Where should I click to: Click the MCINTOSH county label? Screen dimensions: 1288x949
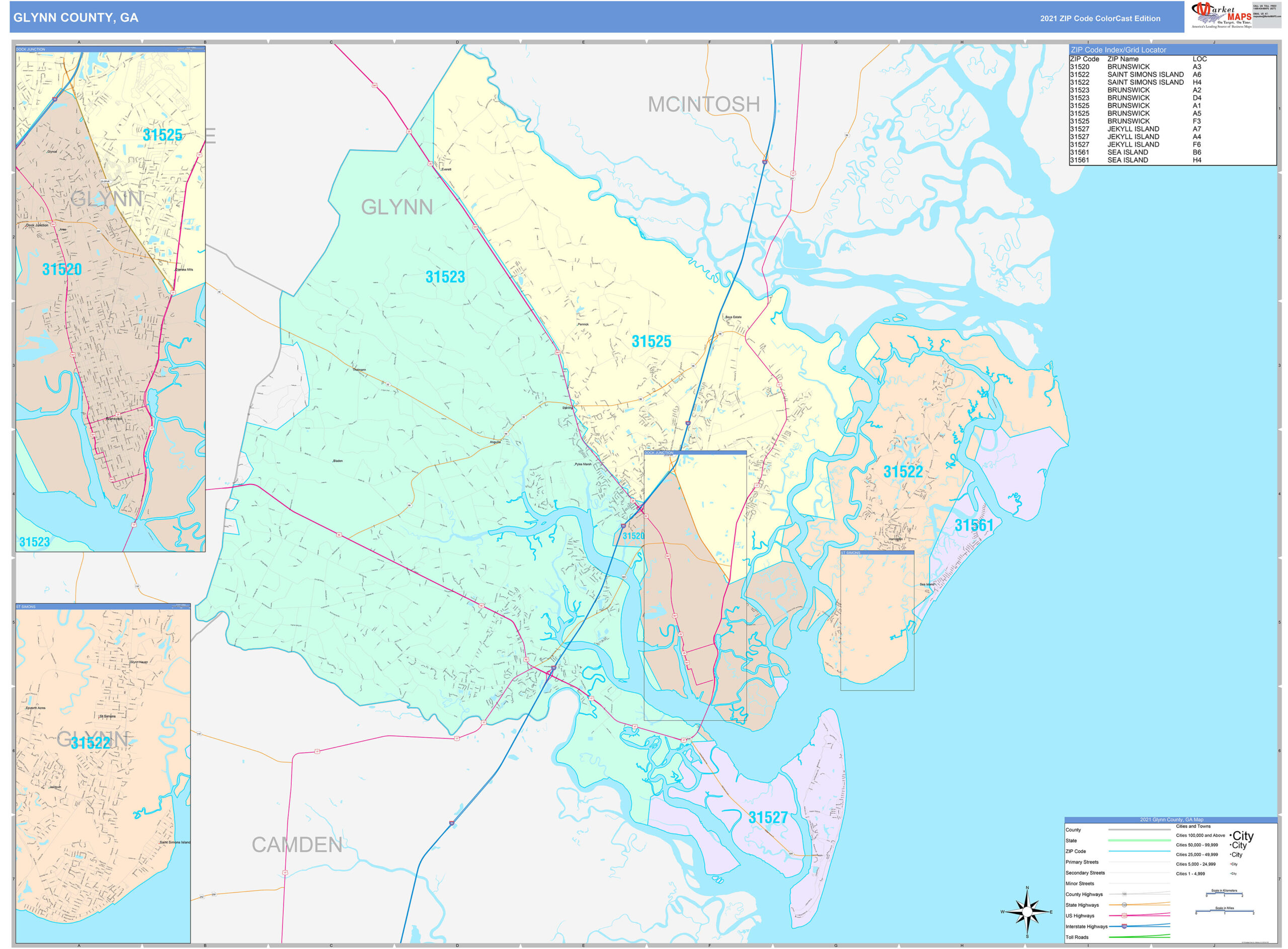[x=703, y=105]
